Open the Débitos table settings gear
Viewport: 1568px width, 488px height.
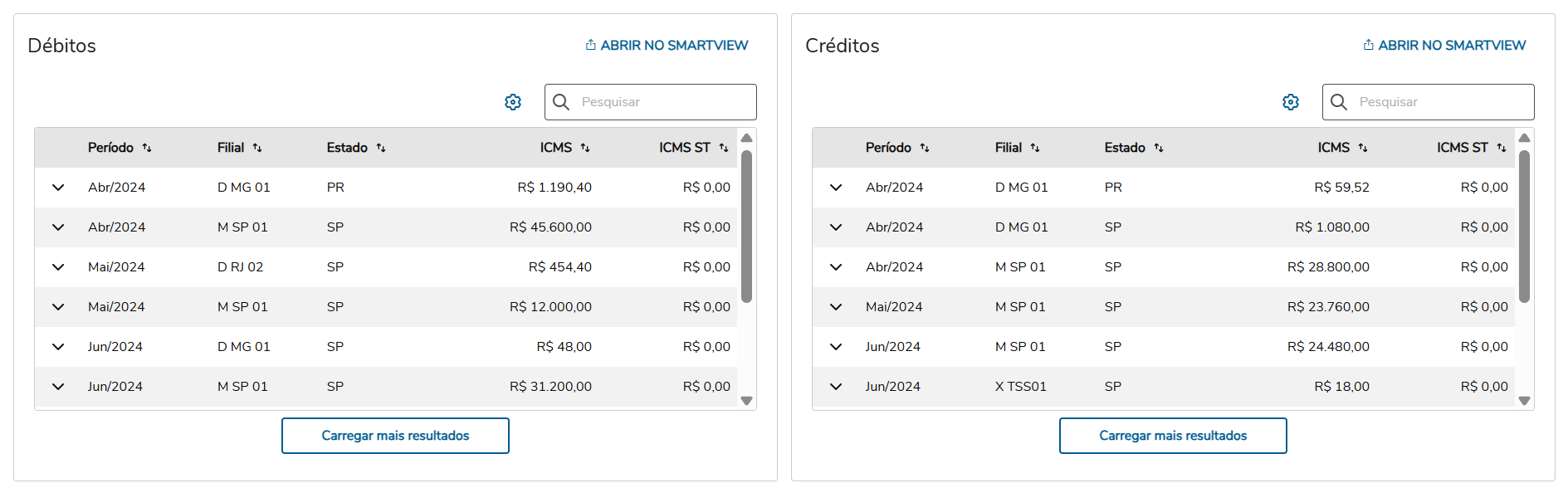coord(513,102)
